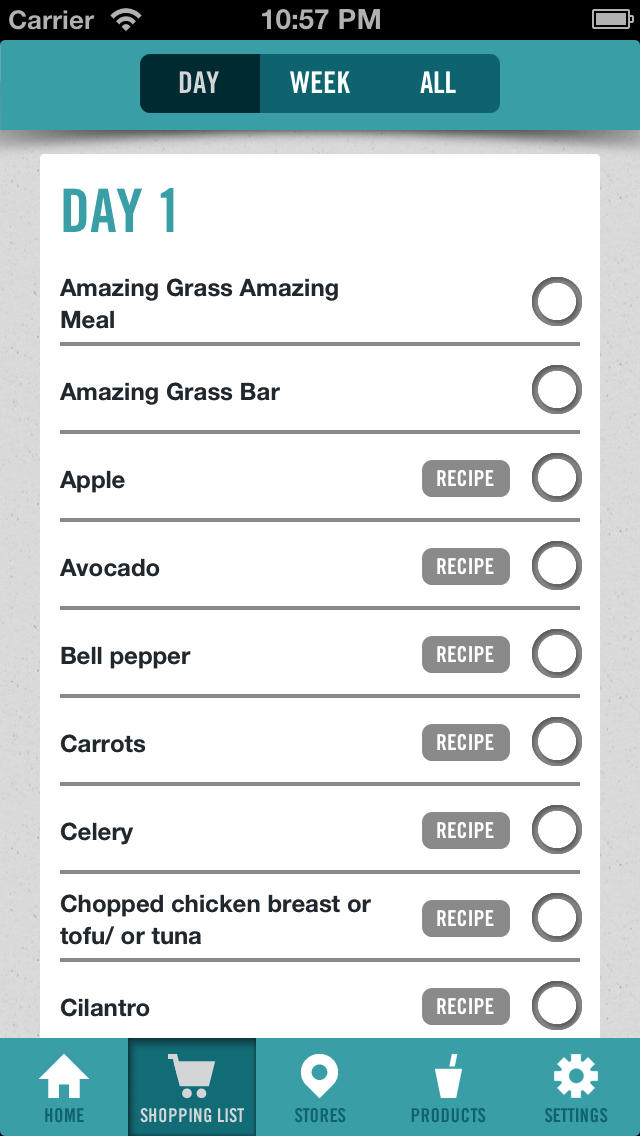This screenshot has width=640, height=1136.
Task: Check off Amazing Grass Amazing Meal
Action: [x=556, y=302]
